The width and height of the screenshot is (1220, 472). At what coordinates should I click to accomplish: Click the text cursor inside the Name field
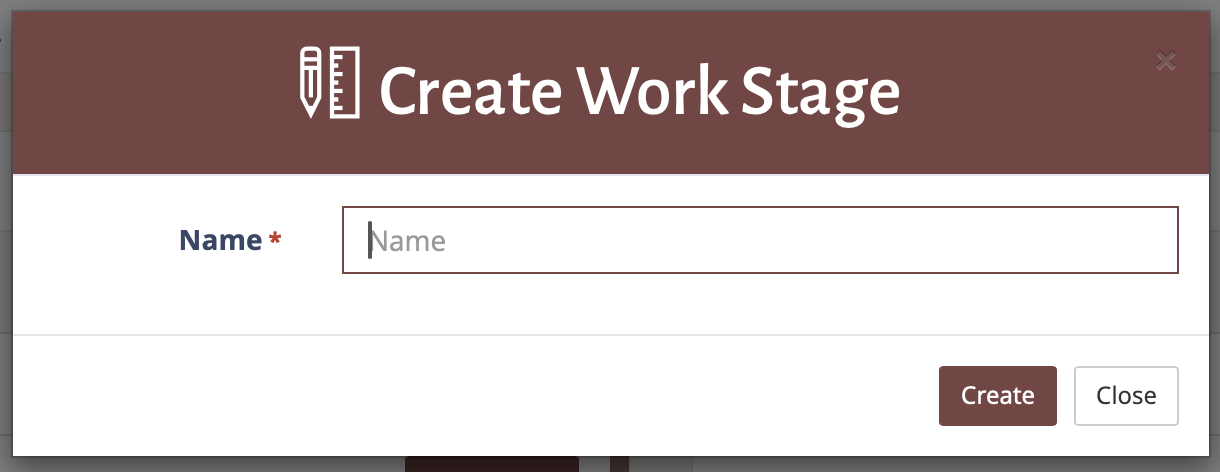tap(370, 240)
